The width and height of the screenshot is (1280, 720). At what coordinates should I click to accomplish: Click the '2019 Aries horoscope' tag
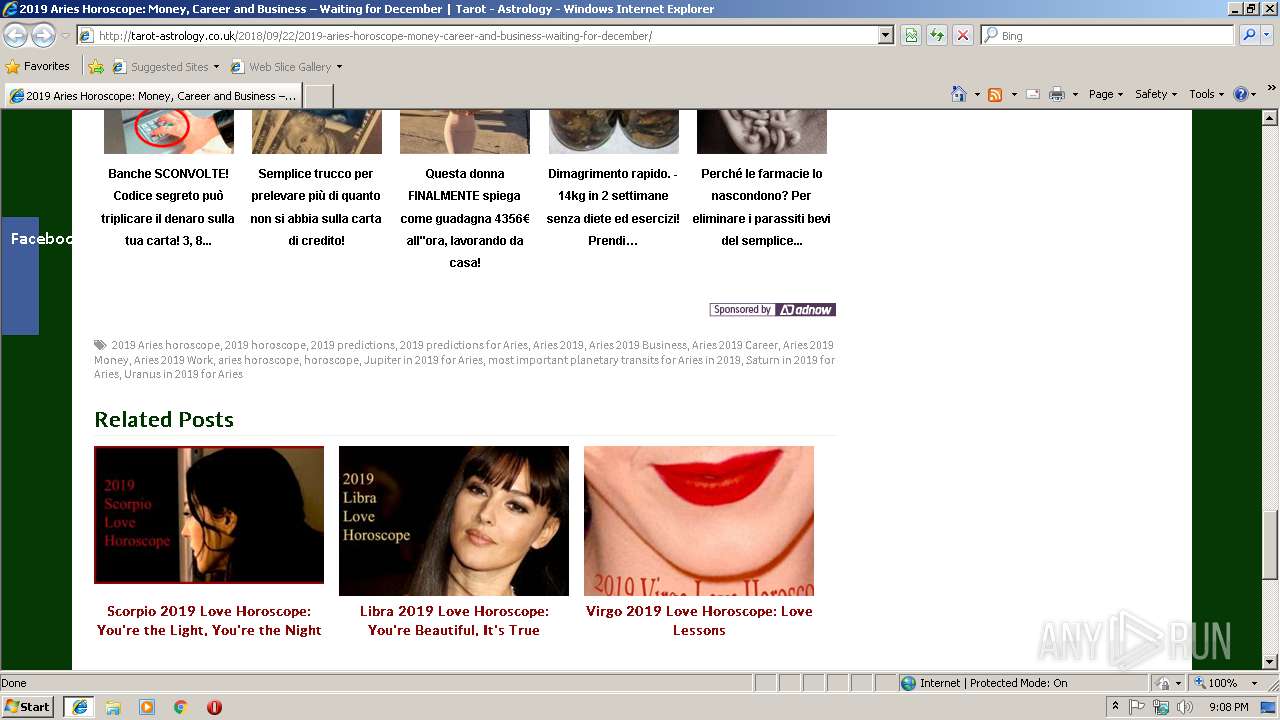pyautogui.click(x=165, y=345)
